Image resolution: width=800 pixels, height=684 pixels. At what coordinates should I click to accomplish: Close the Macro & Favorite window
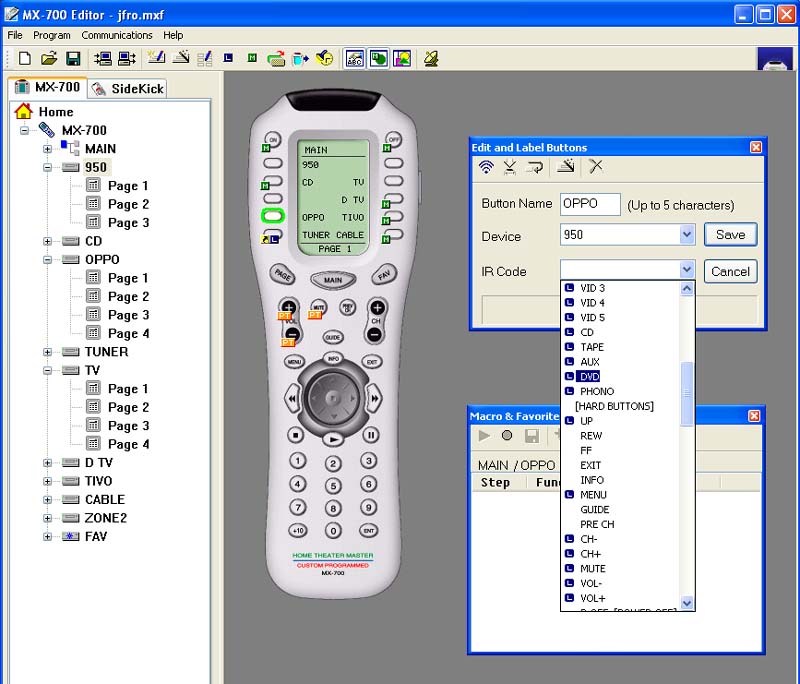tap(754, 416)
